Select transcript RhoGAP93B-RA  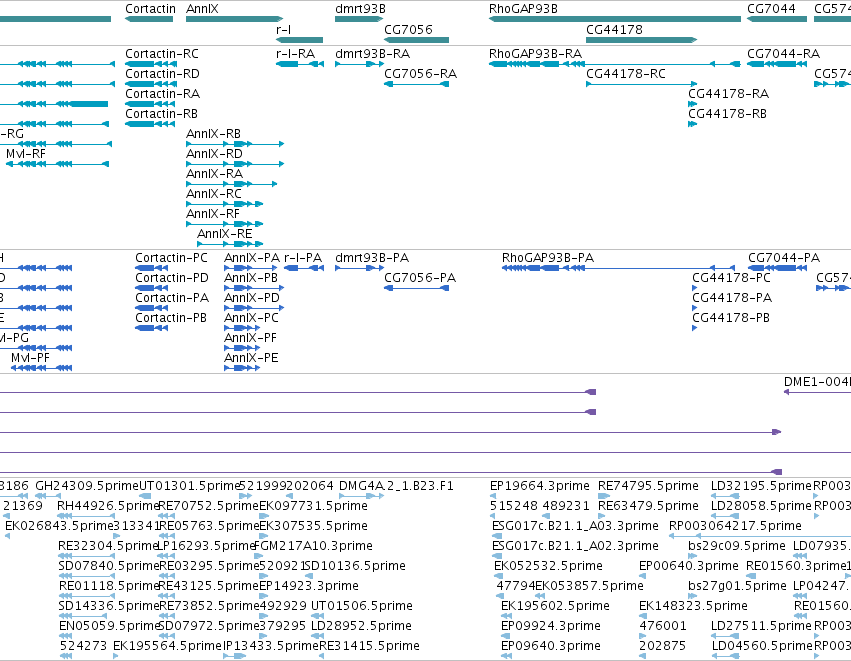coord(535,54)
